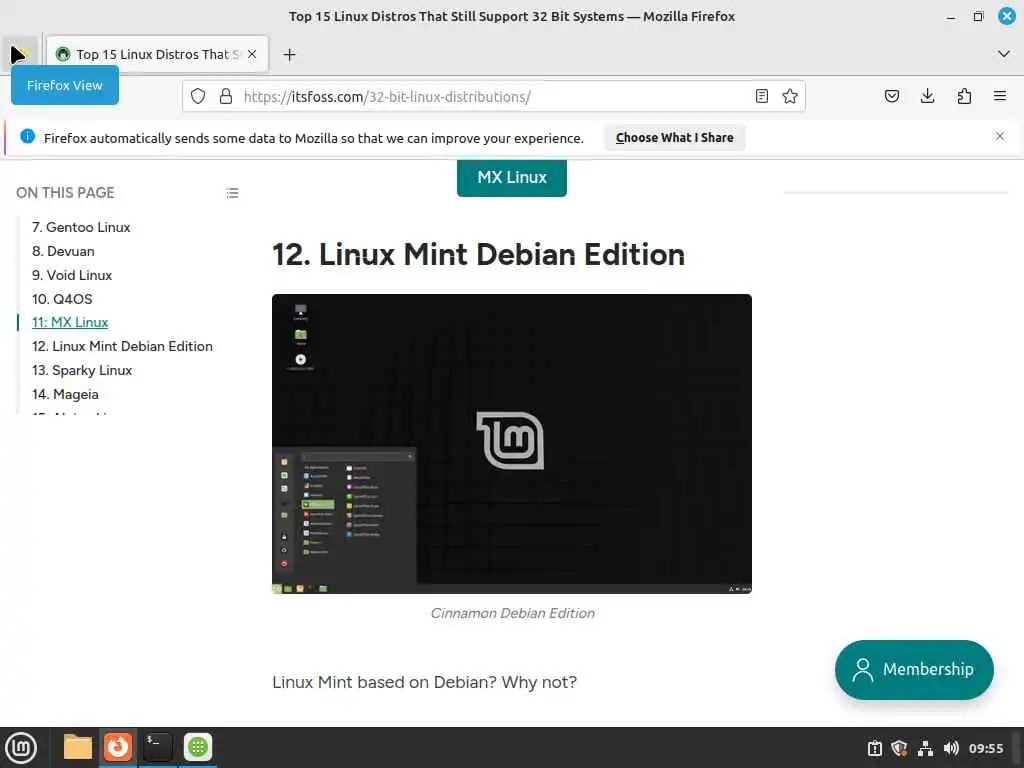This screenshot has width=1024, height=768.
Task: Click text Linux Mint based on Debian? Why not?
Action: pyautogui.click(x=424, y=682)
